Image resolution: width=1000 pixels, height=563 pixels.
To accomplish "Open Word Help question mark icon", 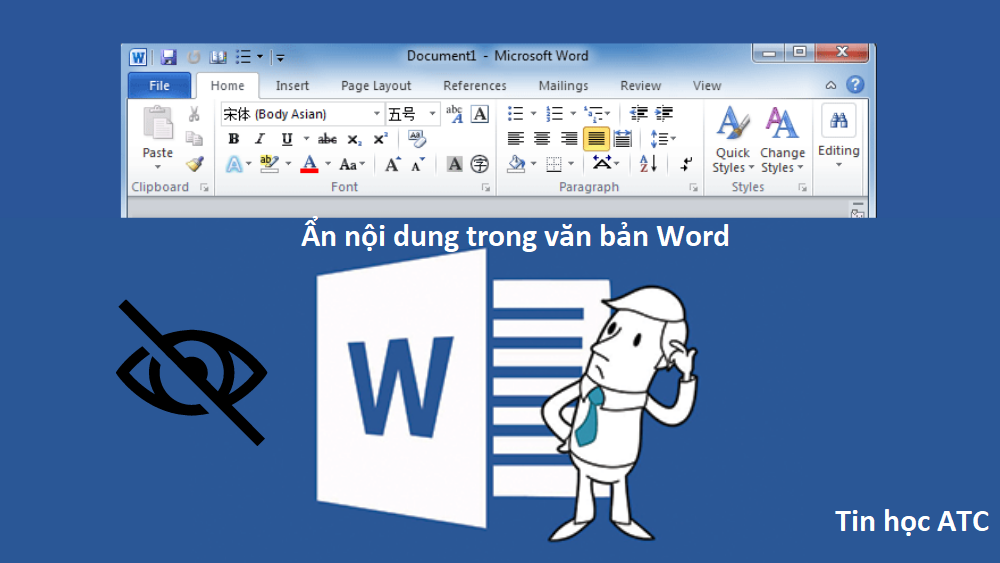I will click(x=855, y=85).
